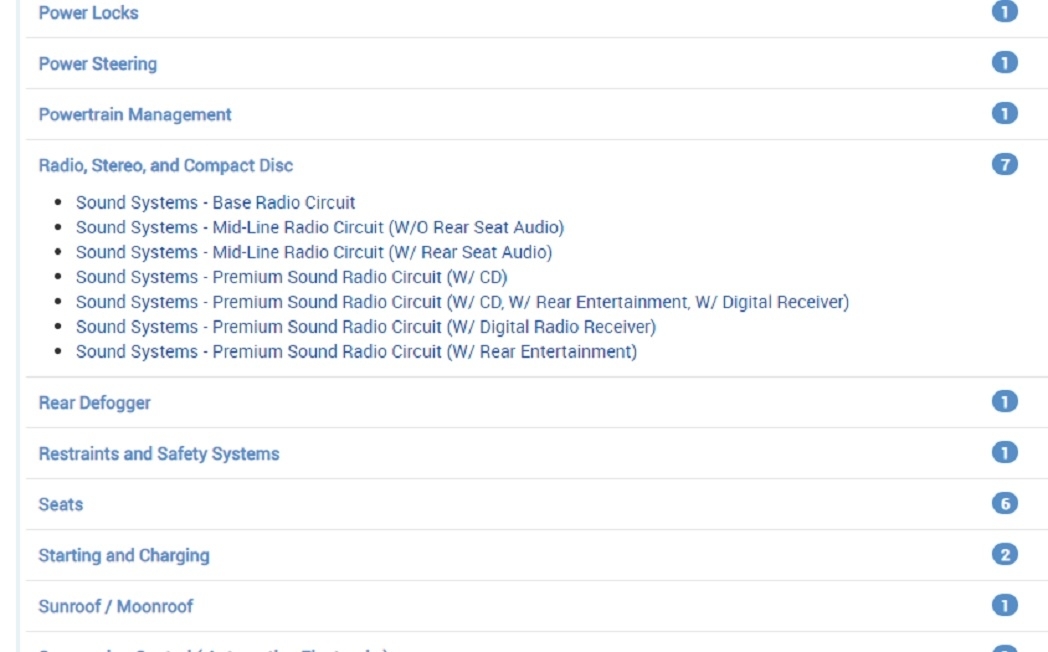
Task: Open Premium Sound Radio Circuit (W/ Rear Entertainment)
Action: 356,352
